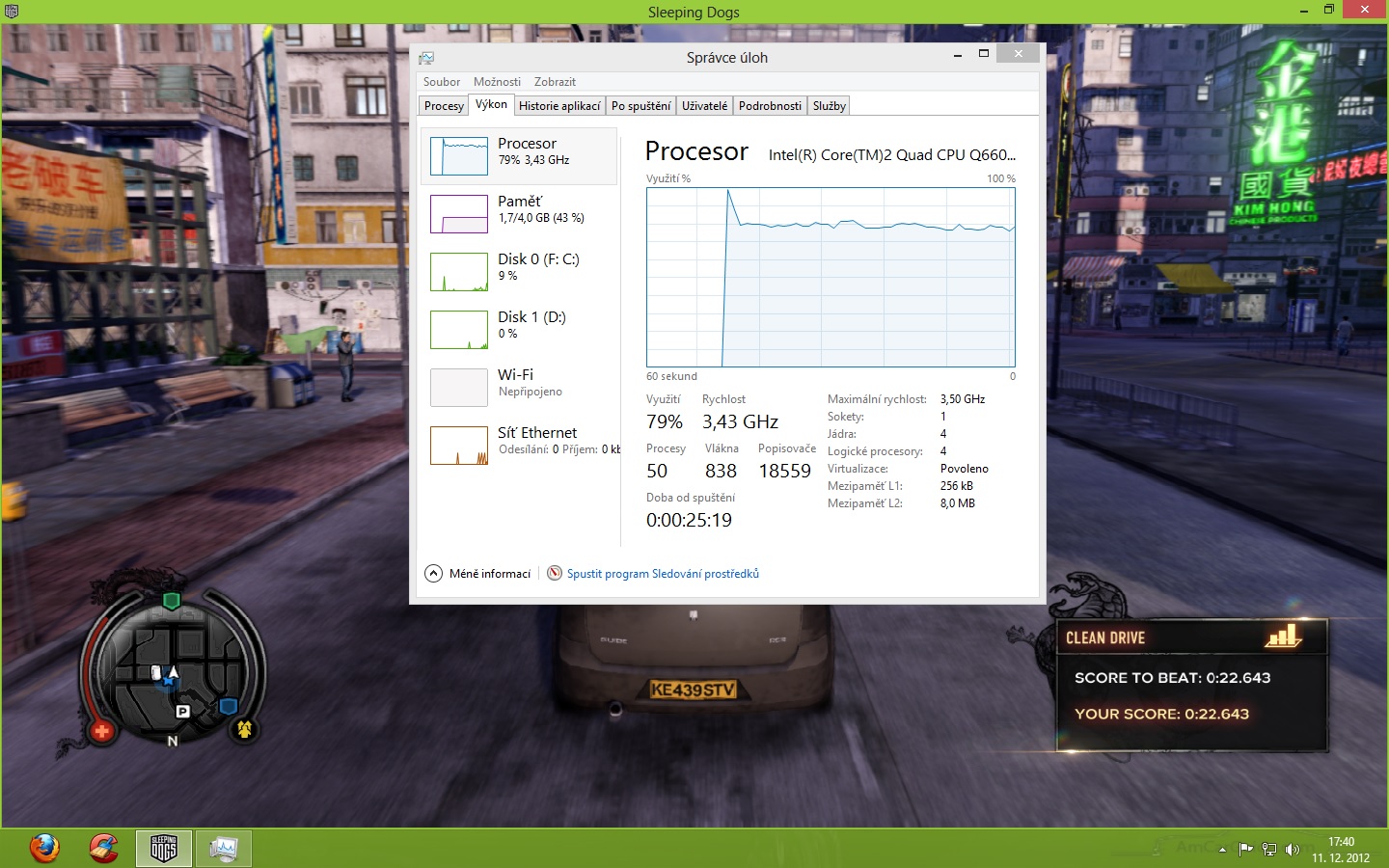
Task: Select the Procesor performance entry
Action: click(x=519, y=156)
